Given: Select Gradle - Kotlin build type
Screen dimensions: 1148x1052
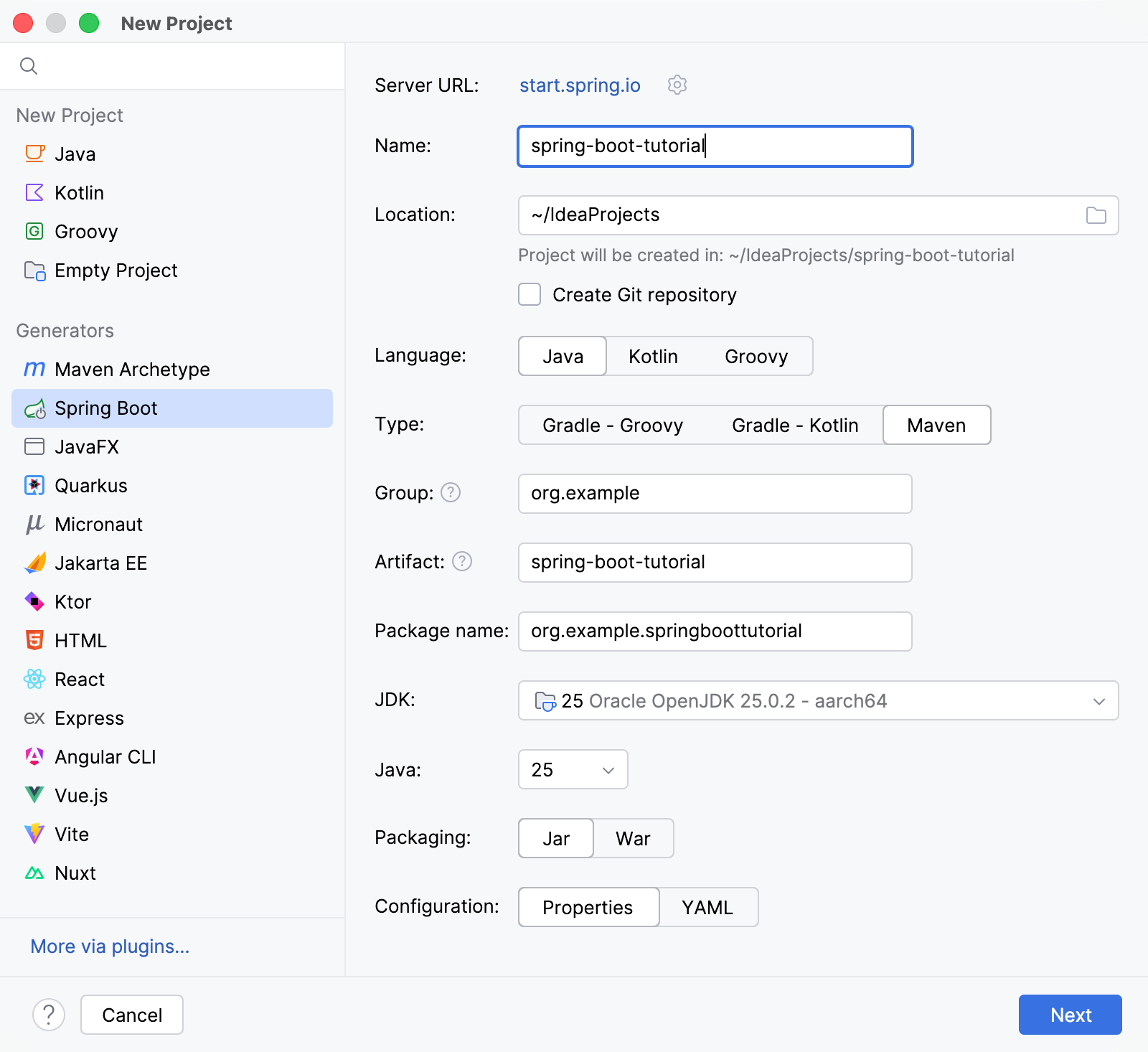Looking at the screenshot, I should click(x=795, y=425).
